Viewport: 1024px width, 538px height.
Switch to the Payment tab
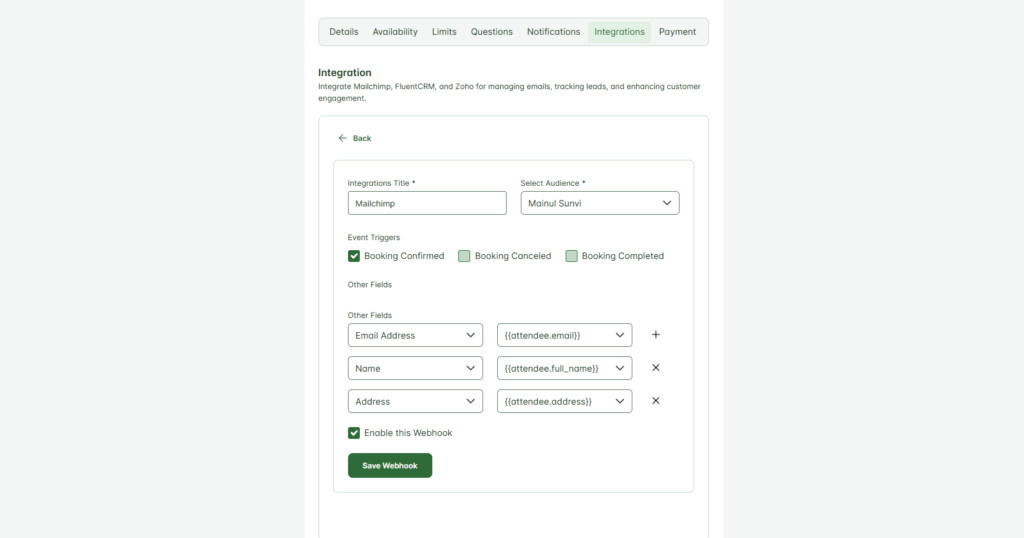pyautogui.click(x=677, y=32)
